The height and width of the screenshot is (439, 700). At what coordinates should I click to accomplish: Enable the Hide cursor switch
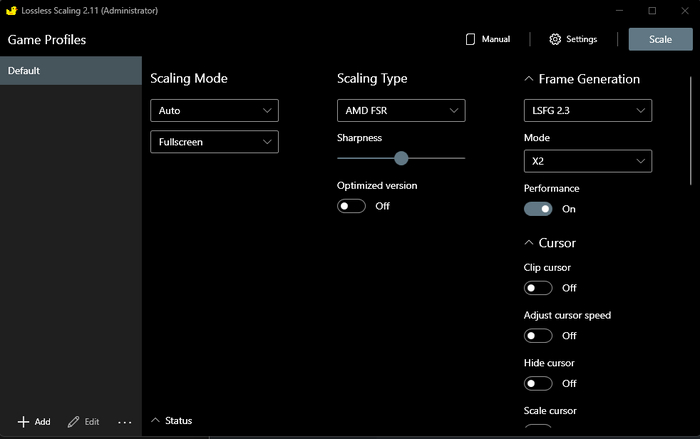538,383
